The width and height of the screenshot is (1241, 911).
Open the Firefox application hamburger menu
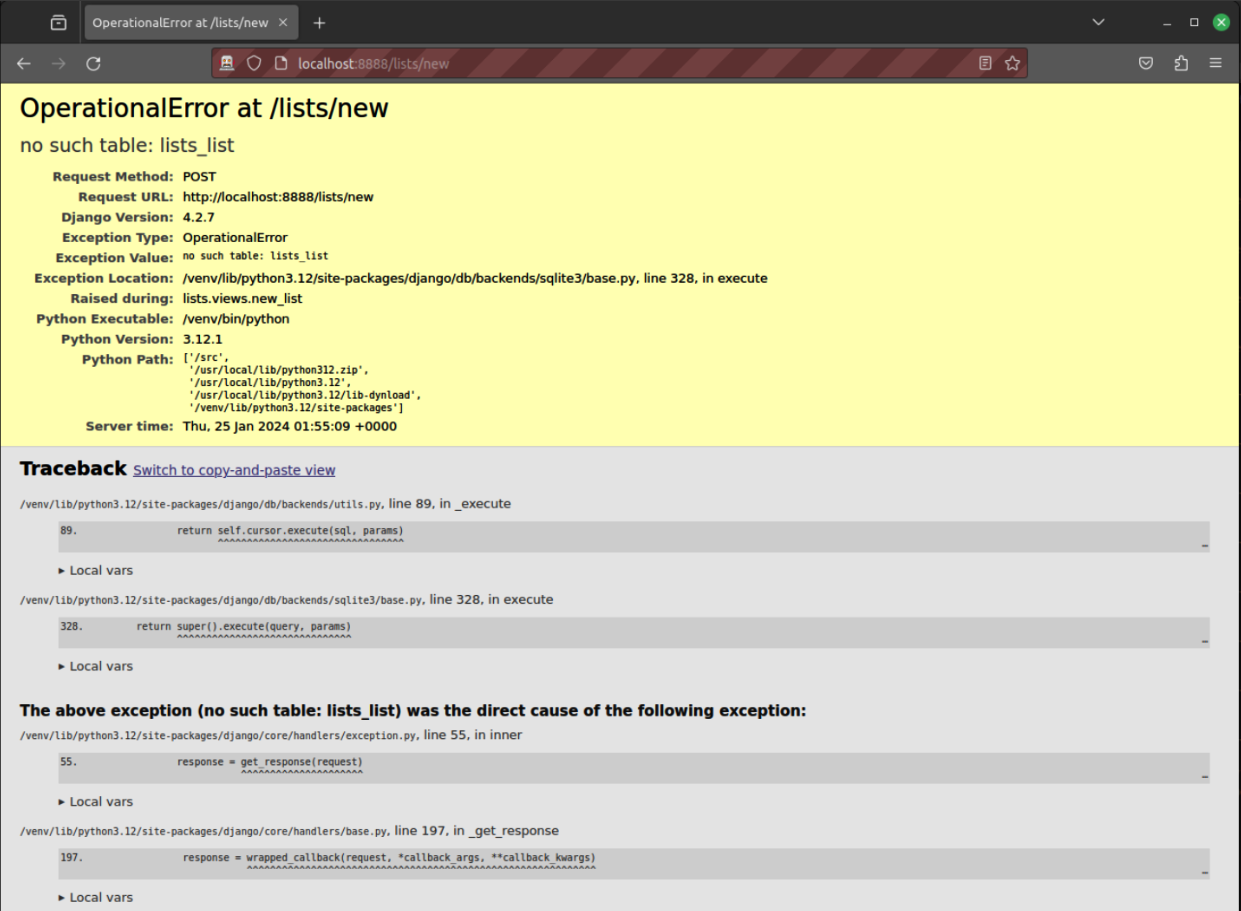pos(1215,63)
